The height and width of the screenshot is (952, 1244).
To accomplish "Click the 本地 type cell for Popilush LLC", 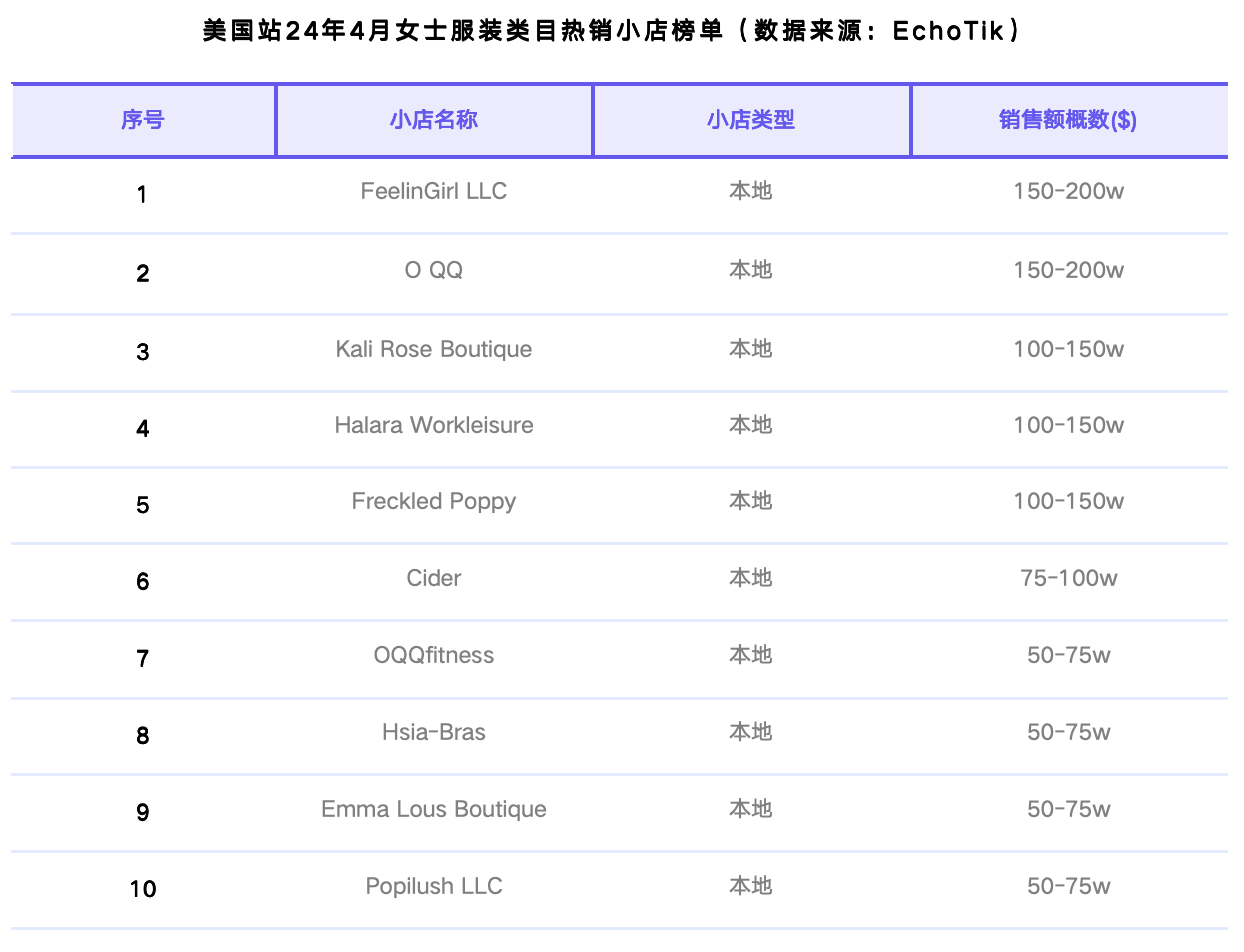I will coord(750,886).
